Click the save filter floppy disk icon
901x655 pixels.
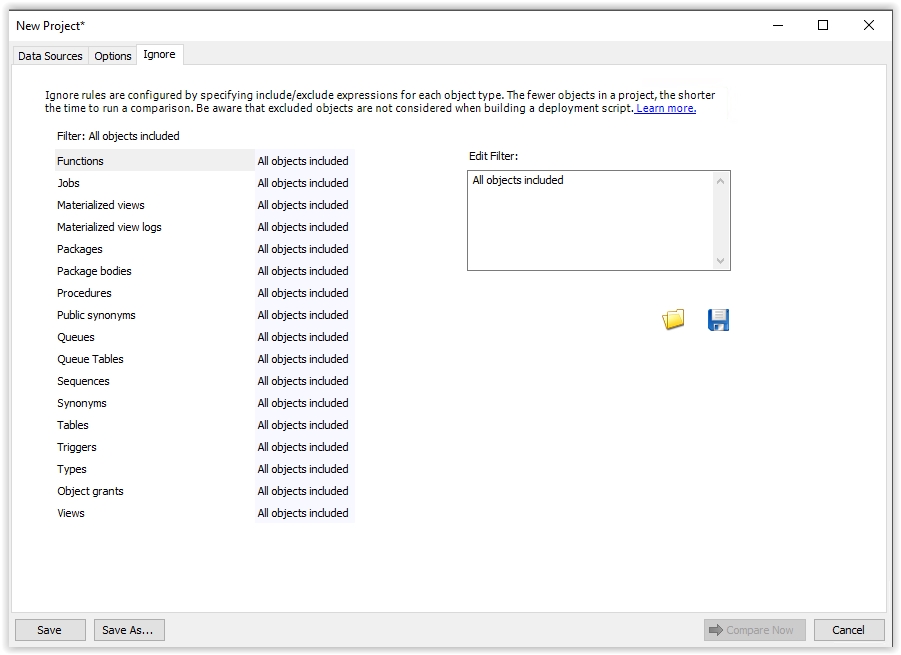pos(718,320)
